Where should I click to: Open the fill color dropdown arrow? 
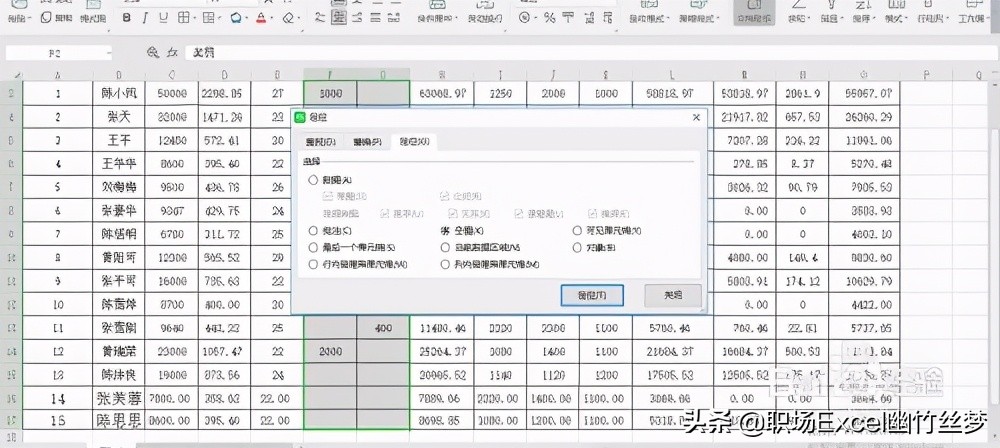pyautogui.click(x=247, y=19)
